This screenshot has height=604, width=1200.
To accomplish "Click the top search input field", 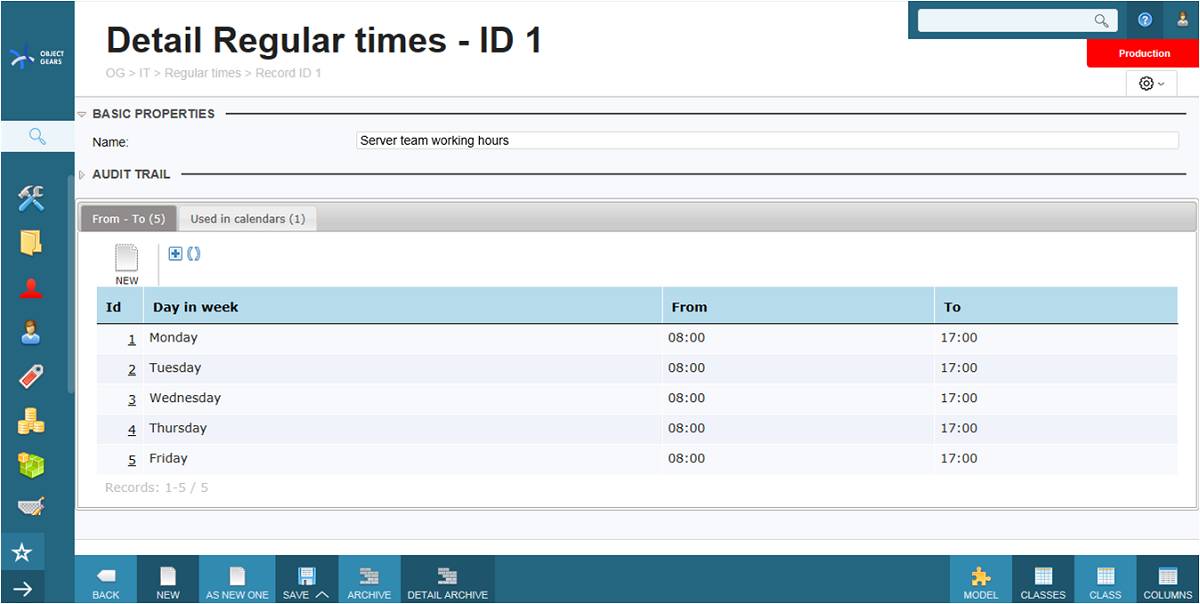I will (x=1004, y=20).
